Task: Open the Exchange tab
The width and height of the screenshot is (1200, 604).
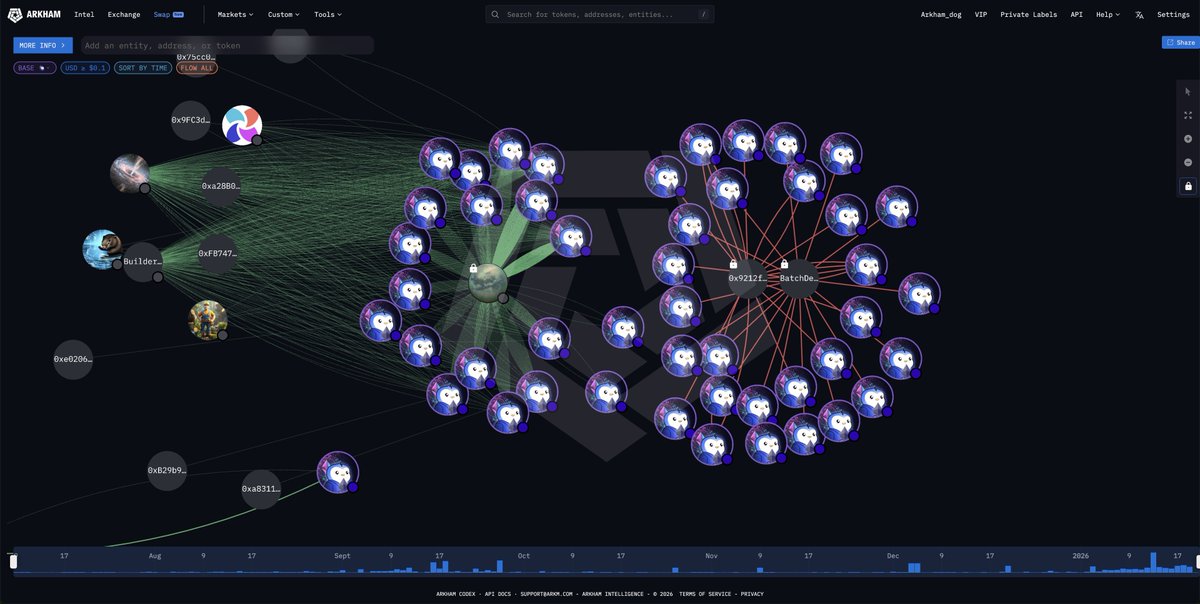Action: 124,15
